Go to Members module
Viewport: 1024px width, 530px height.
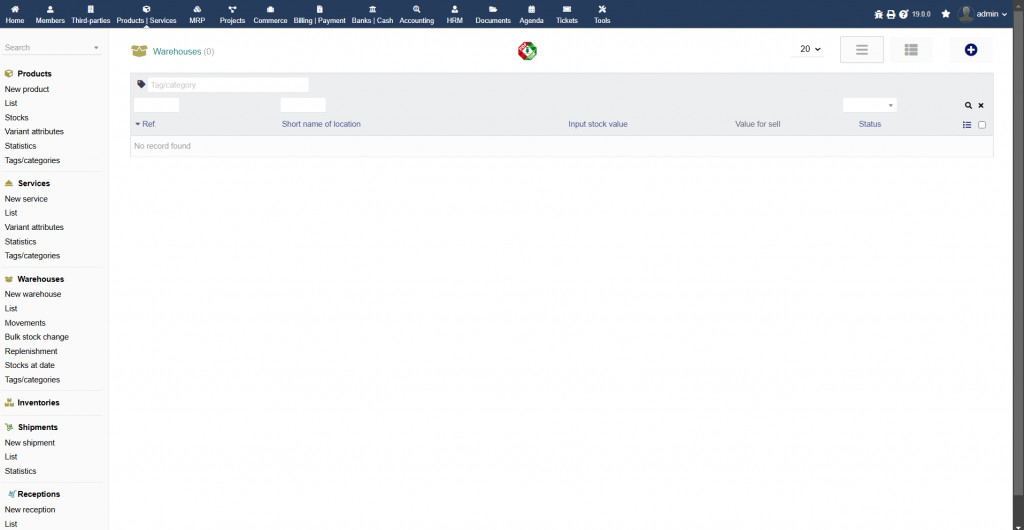coord(50,14)
